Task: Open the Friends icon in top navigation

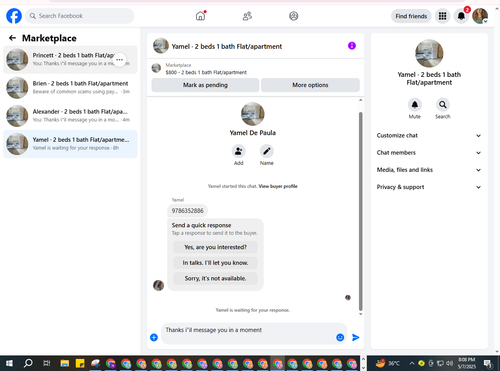Action: pos(247,16)
